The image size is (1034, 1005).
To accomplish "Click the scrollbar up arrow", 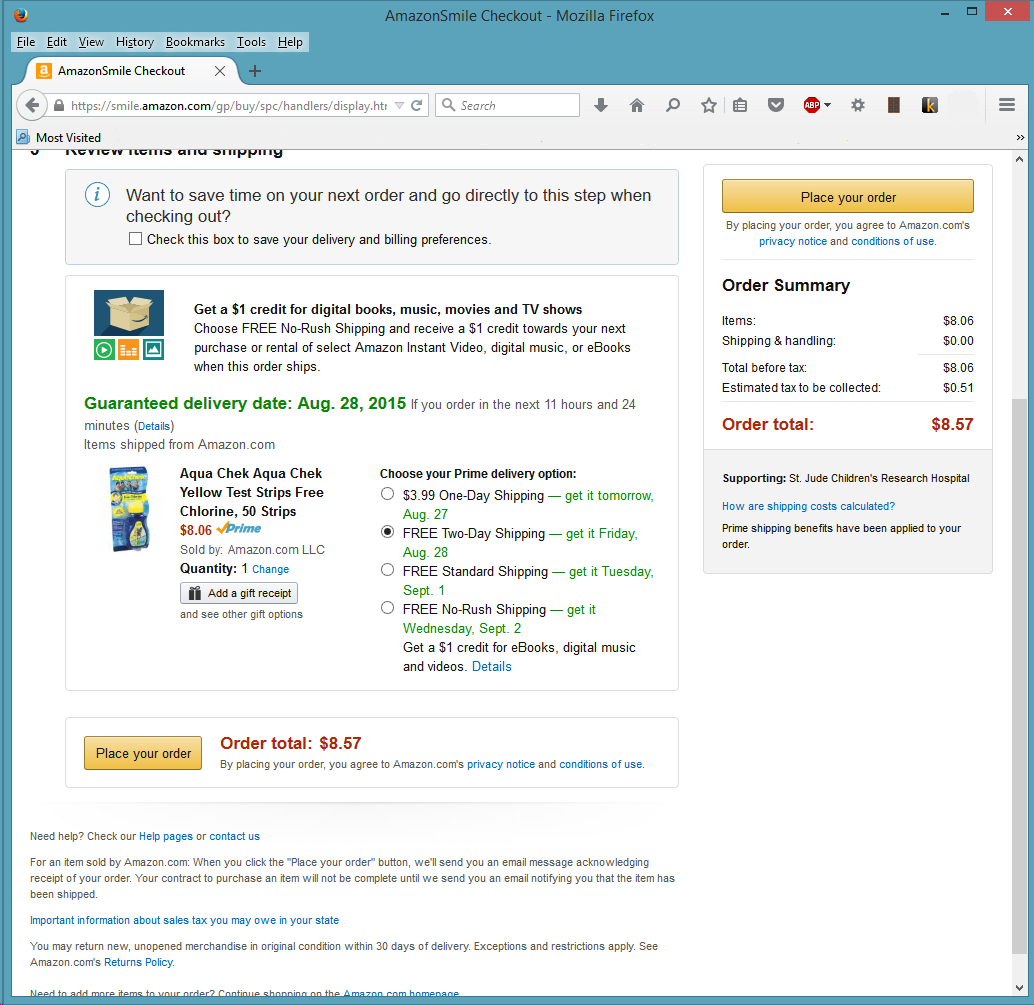I will 1019,158.
